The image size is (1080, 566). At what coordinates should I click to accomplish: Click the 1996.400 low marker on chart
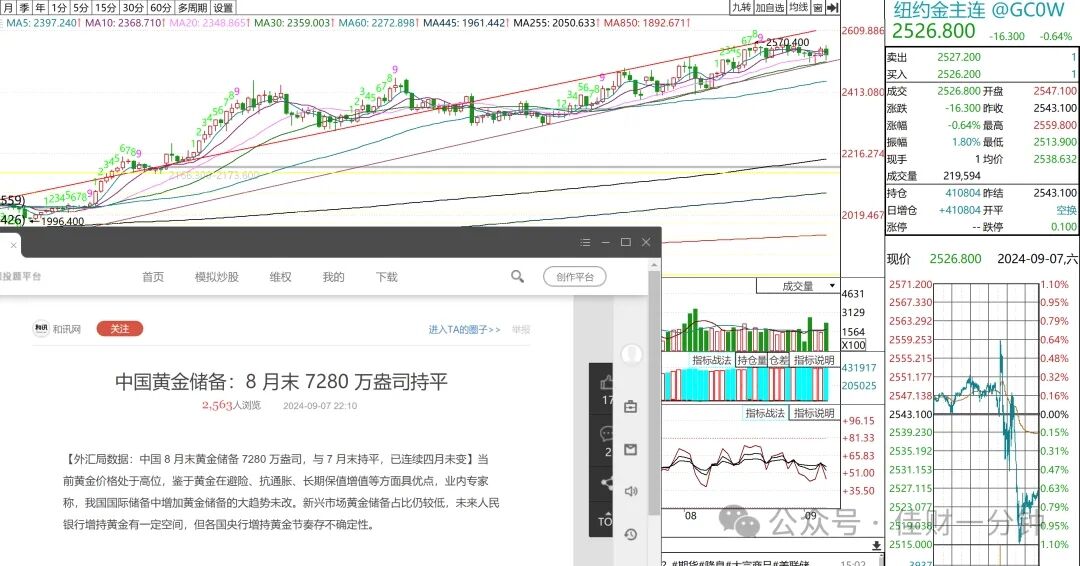point(63,222)
